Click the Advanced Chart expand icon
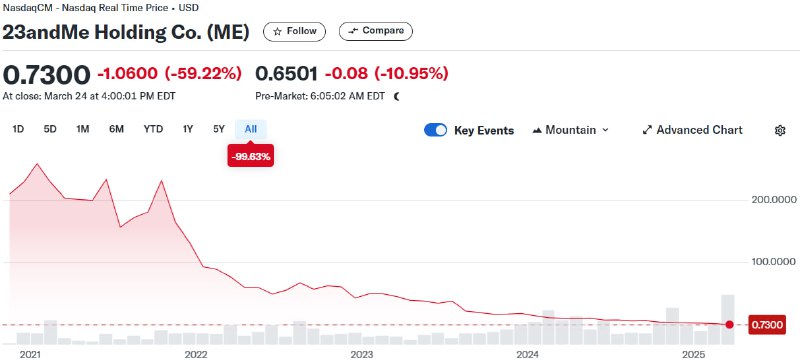 (x=647, y=130)
